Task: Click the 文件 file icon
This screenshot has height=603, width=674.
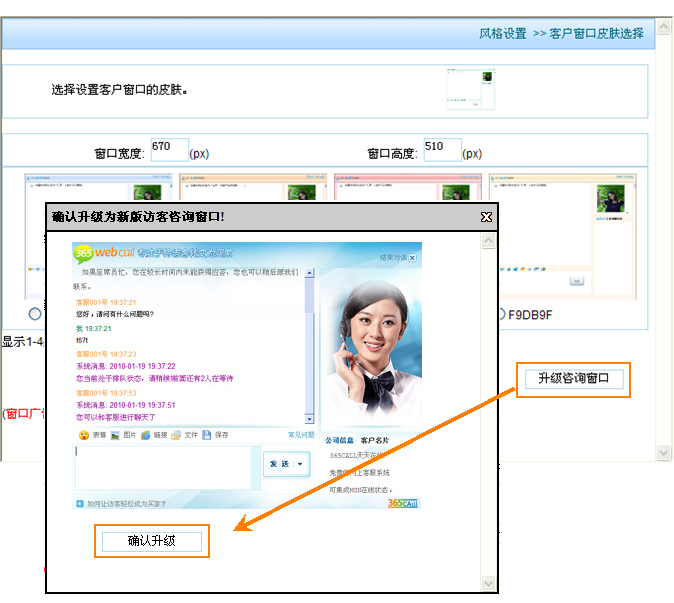Action: [x=176, y=435]
